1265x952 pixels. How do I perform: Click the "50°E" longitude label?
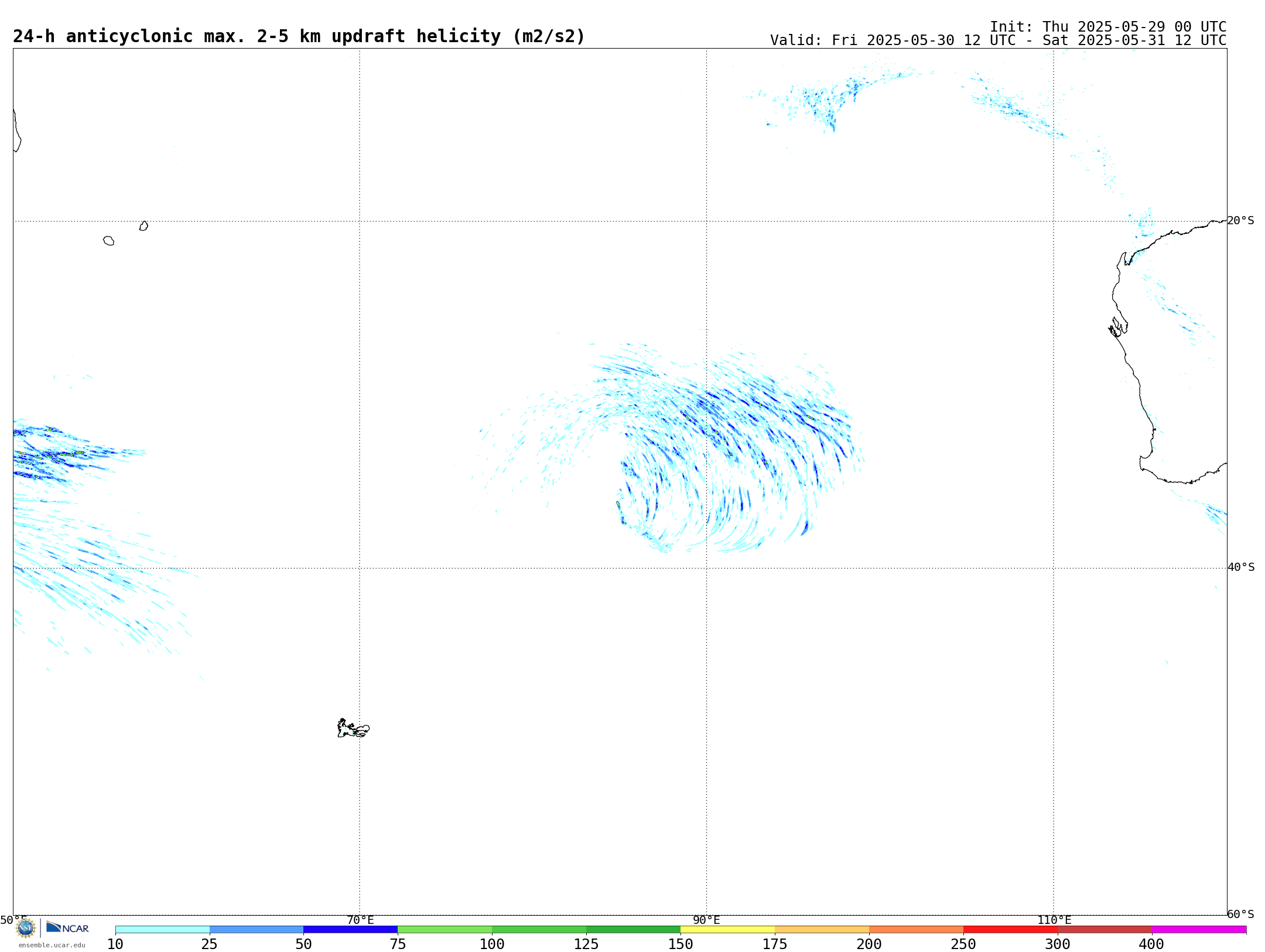13,920
